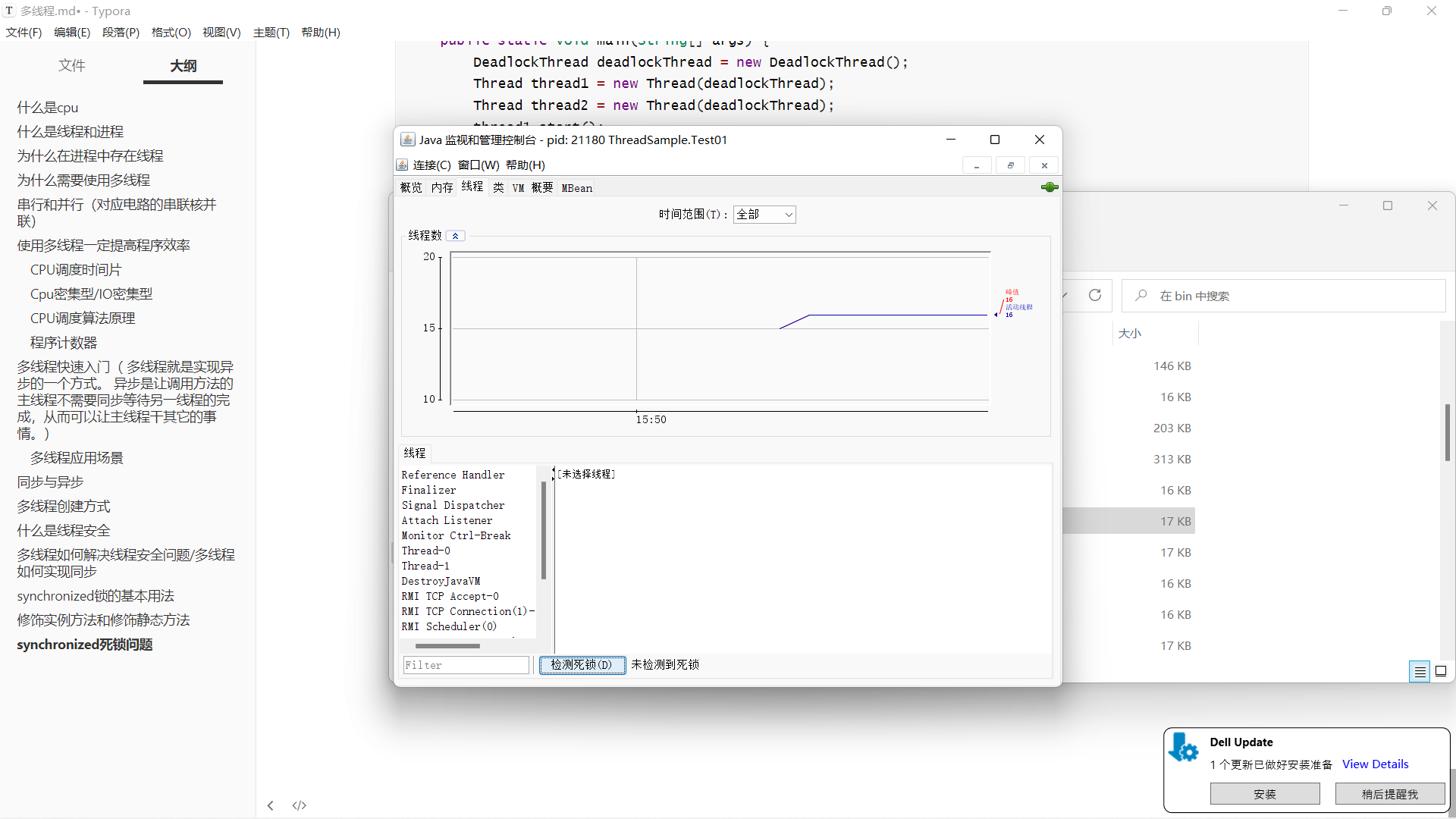Open the 时间范围 dropdown

(764, 215)
